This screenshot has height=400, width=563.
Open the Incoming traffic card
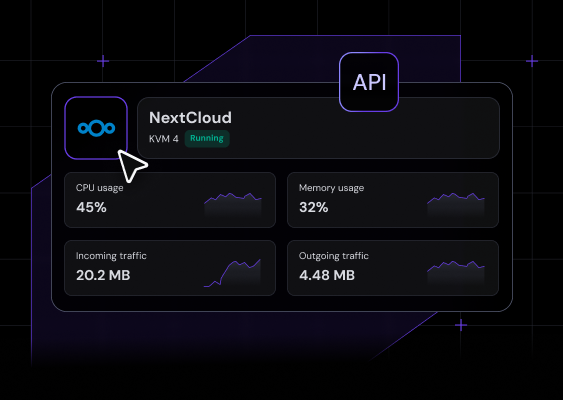click(x=170, y=268)
